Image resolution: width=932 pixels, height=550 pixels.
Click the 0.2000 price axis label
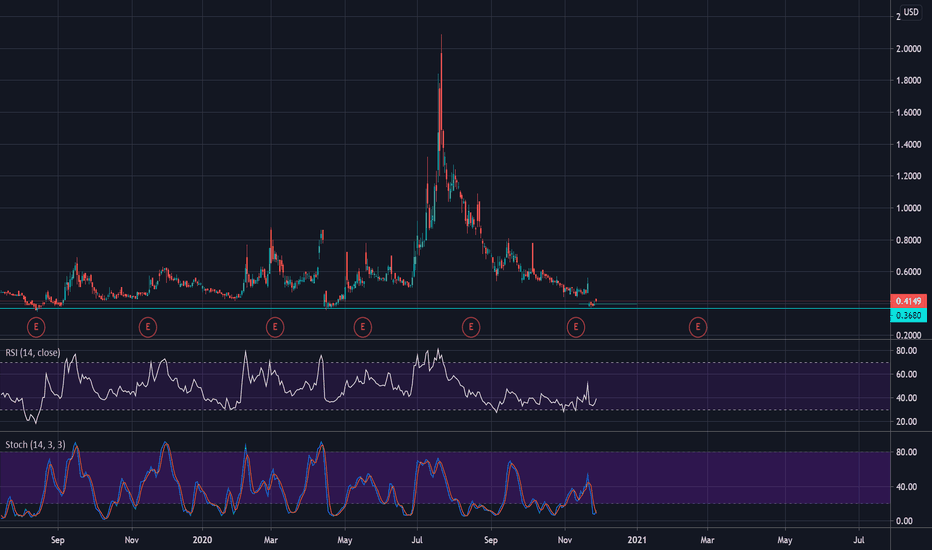(x=909, y=335)
